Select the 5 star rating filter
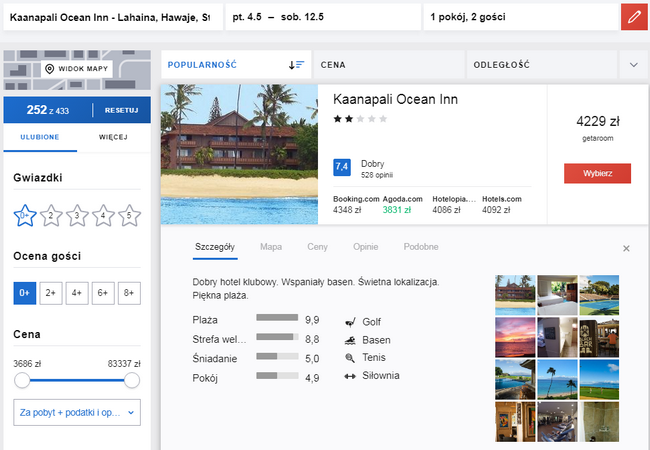The width and height of the screenshot is (650, 450). 128,214
